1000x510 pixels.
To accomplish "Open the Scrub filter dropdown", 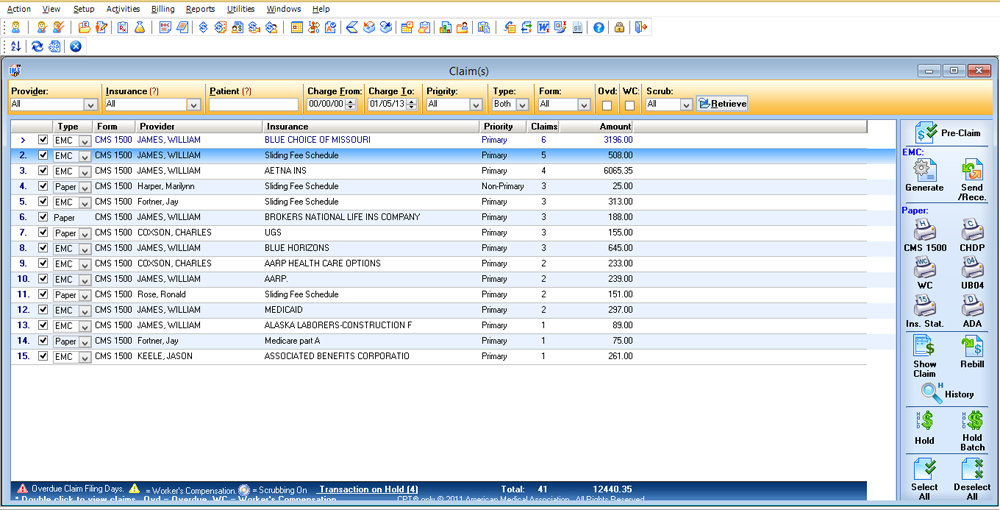I will coord(685,104).
